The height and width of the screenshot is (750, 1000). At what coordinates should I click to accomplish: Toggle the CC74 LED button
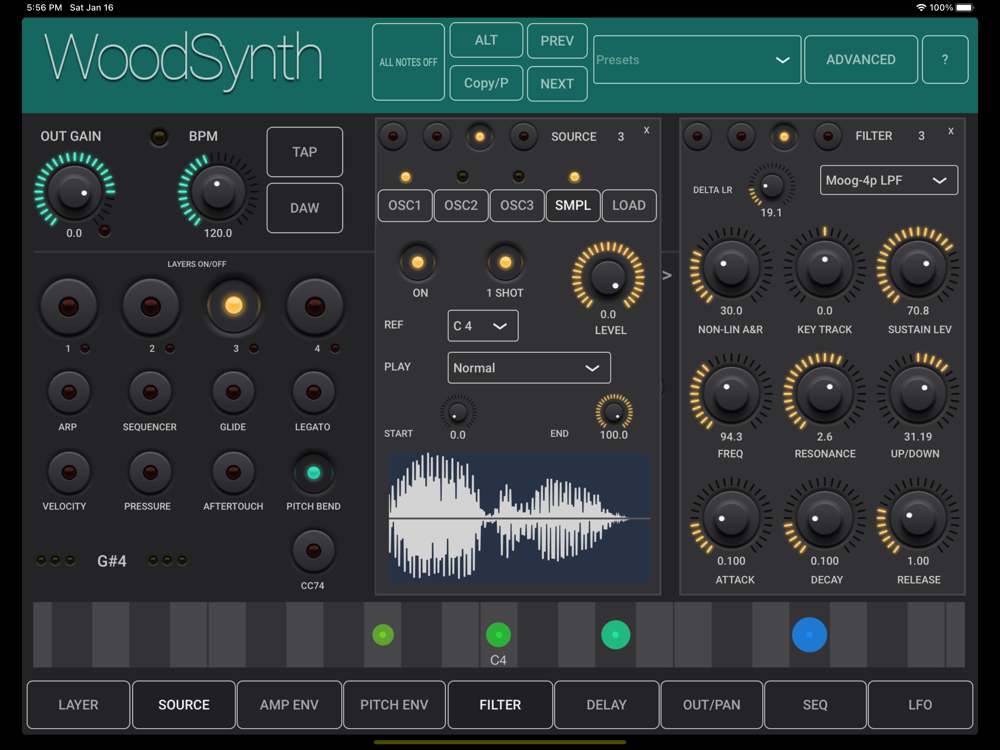[313, 550]
